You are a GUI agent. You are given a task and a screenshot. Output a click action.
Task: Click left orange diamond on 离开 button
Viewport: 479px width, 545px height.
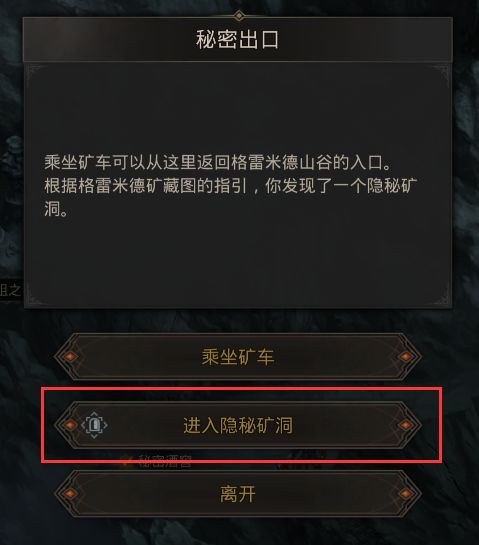70,494
